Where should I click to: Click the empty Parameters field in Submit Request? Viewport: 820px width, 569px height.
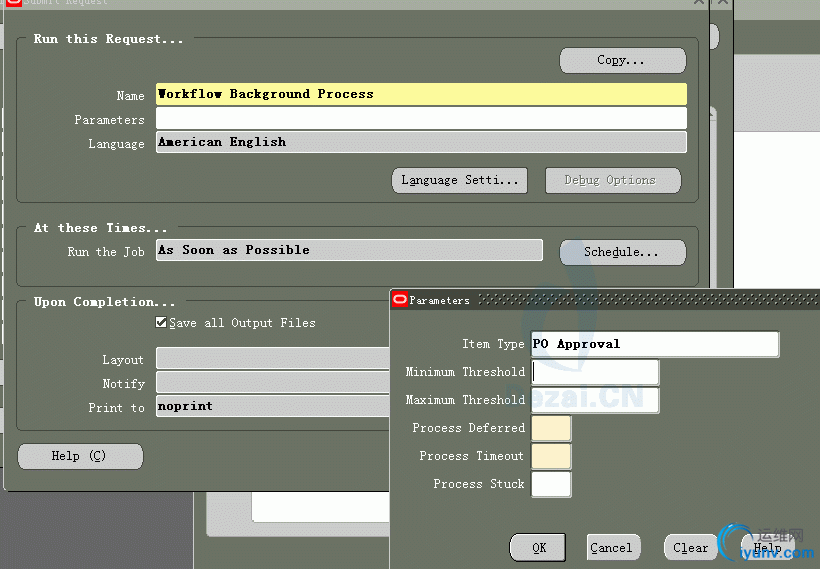click(421, 118)
